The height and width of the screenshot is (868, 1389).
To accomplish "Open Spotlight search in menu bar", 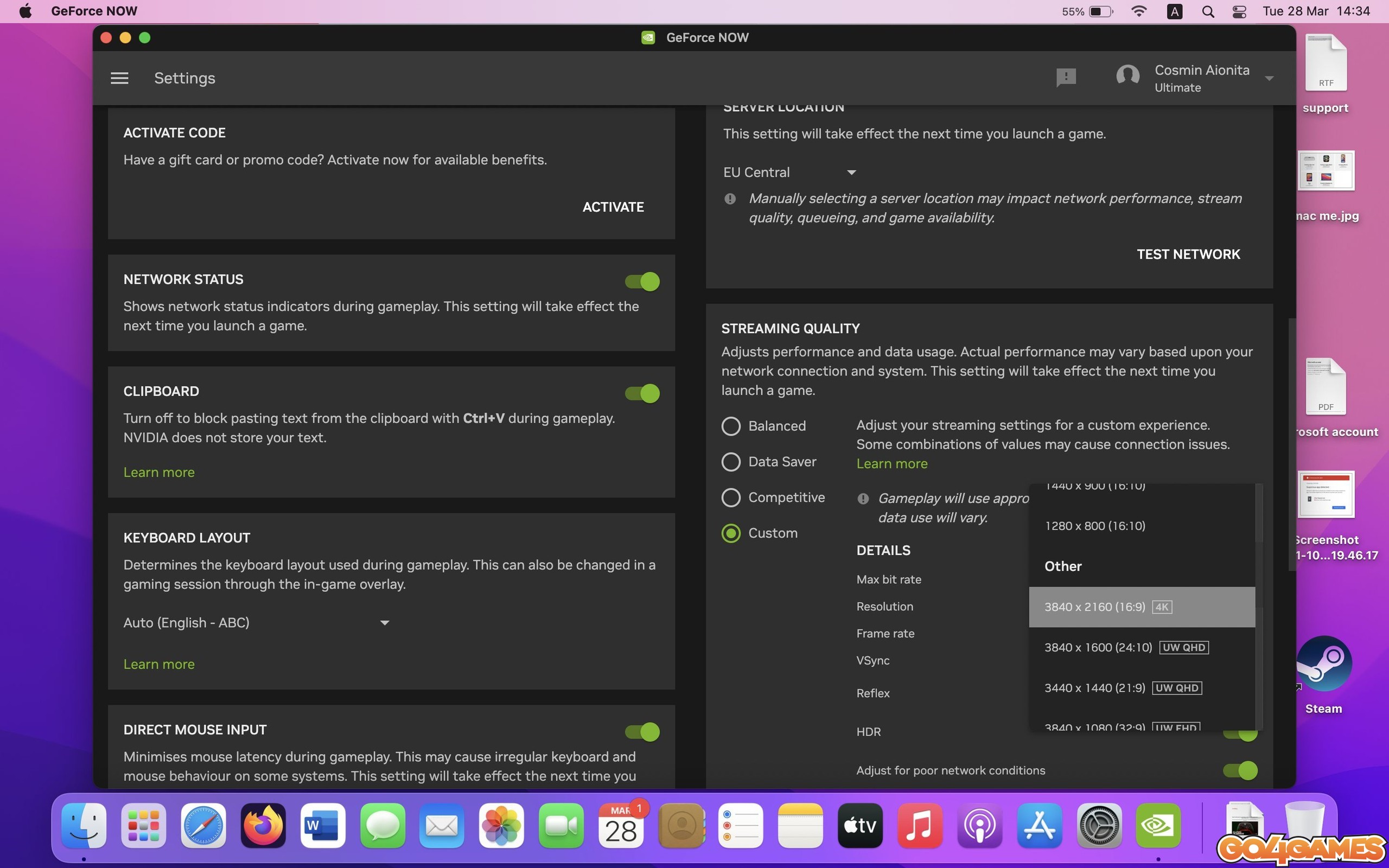I will point(1208,11).
